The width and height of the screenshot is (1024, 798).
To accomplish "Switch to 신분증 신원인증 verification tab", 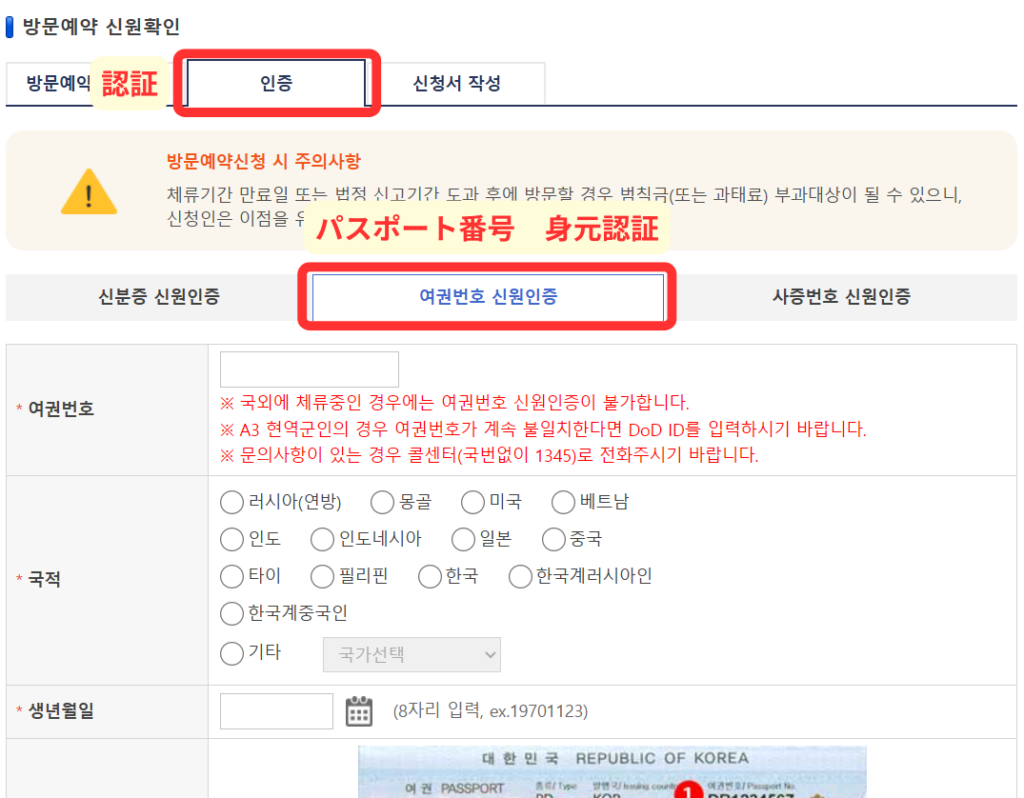I will (158, 297).
